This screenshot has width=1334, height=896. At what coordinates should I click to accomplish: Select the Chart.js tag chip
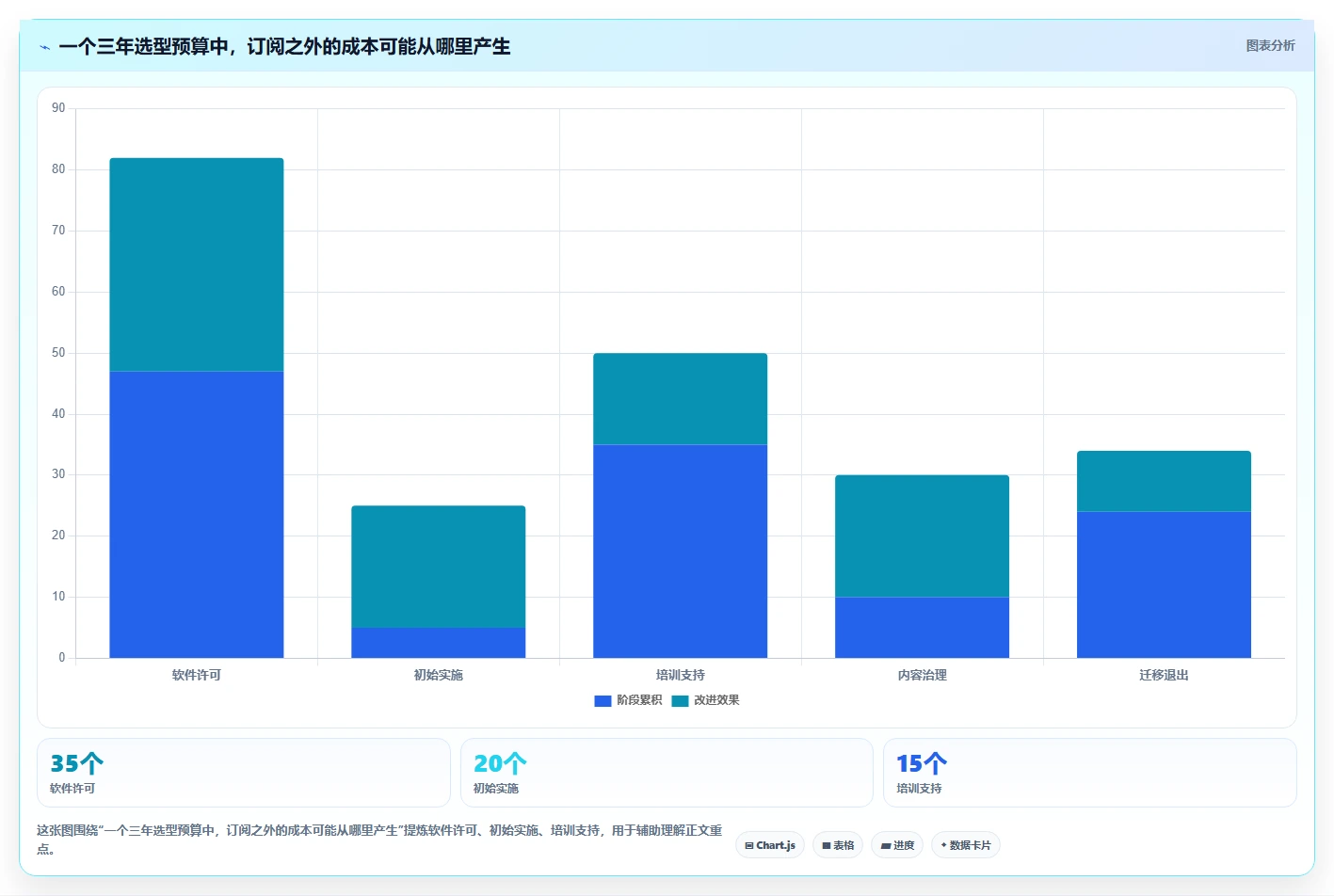click(x=770, y=845)
